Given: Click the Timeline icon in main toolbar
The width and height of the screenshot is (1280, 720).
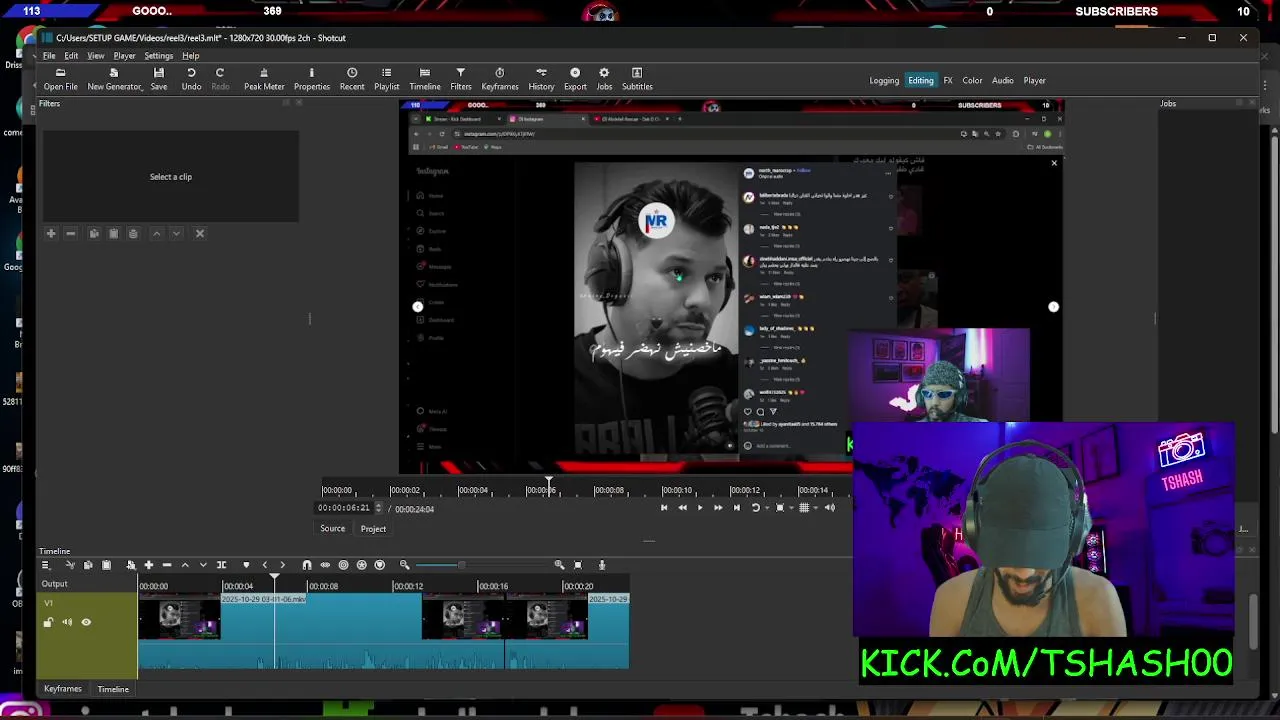Looking at the screenshot, I should pos(425,79).
